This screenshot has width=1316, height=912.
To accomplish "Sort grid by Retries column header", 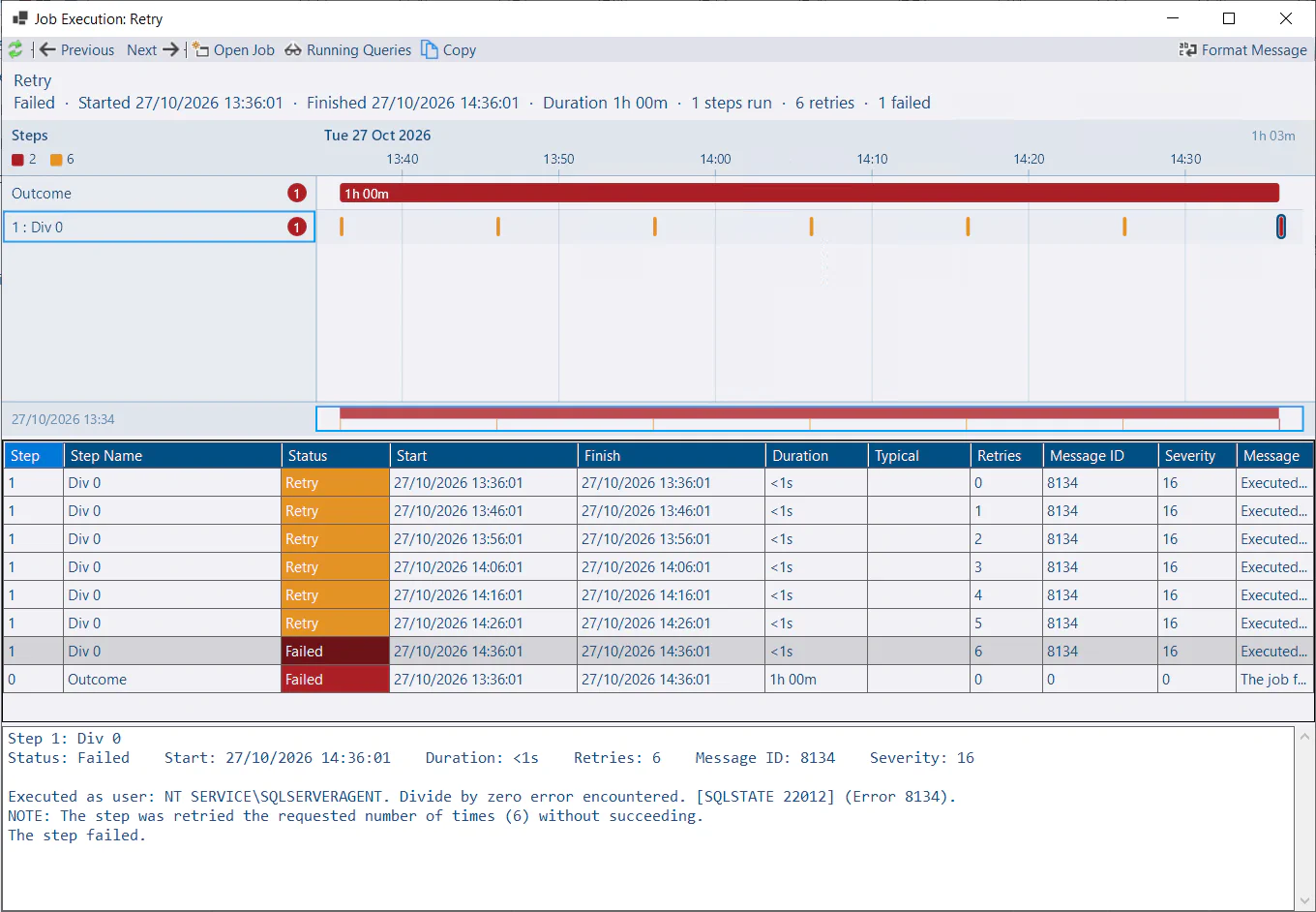I will click(x=1006, y=455).
